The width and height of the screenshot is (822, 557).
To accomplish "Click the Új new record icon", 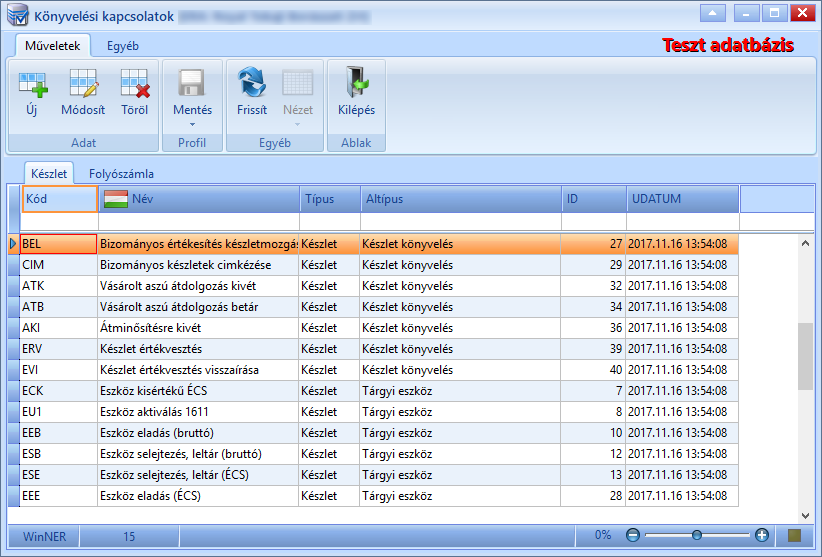I will pyautogui.click(x=33, y=84).
